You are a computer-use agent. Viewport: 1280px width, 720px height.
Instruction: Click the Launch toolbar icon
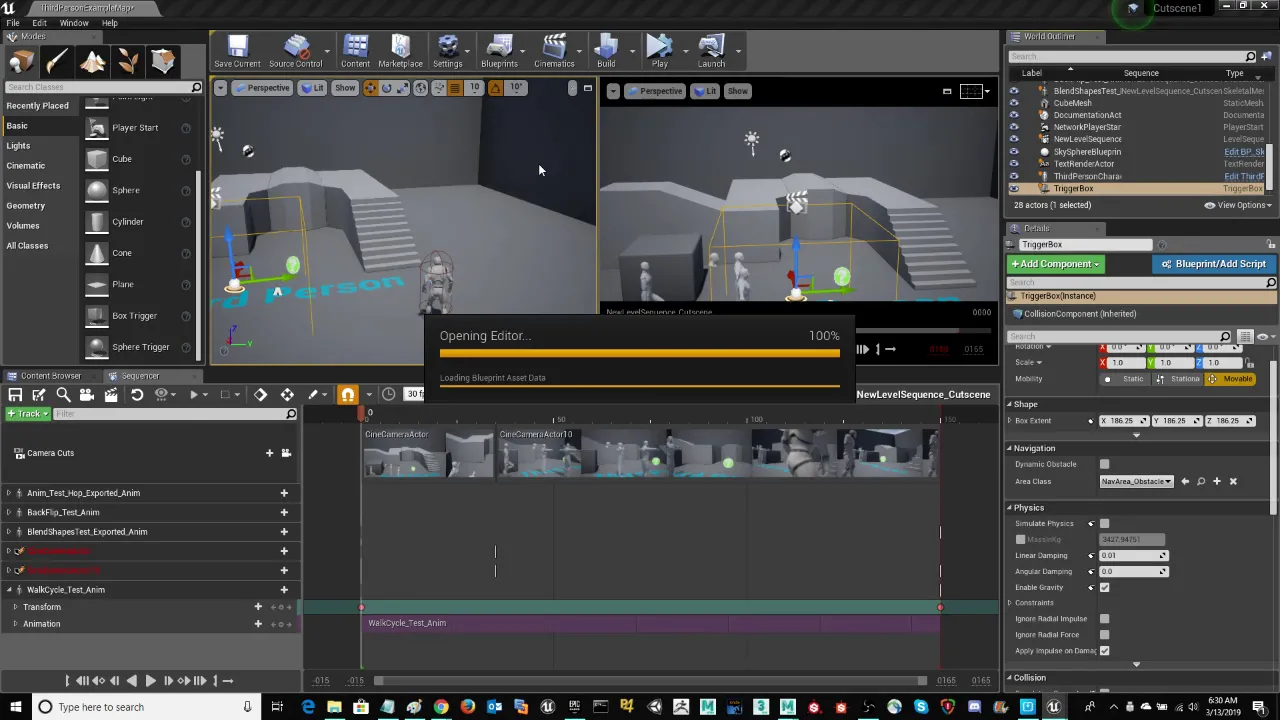pos(711,52)
